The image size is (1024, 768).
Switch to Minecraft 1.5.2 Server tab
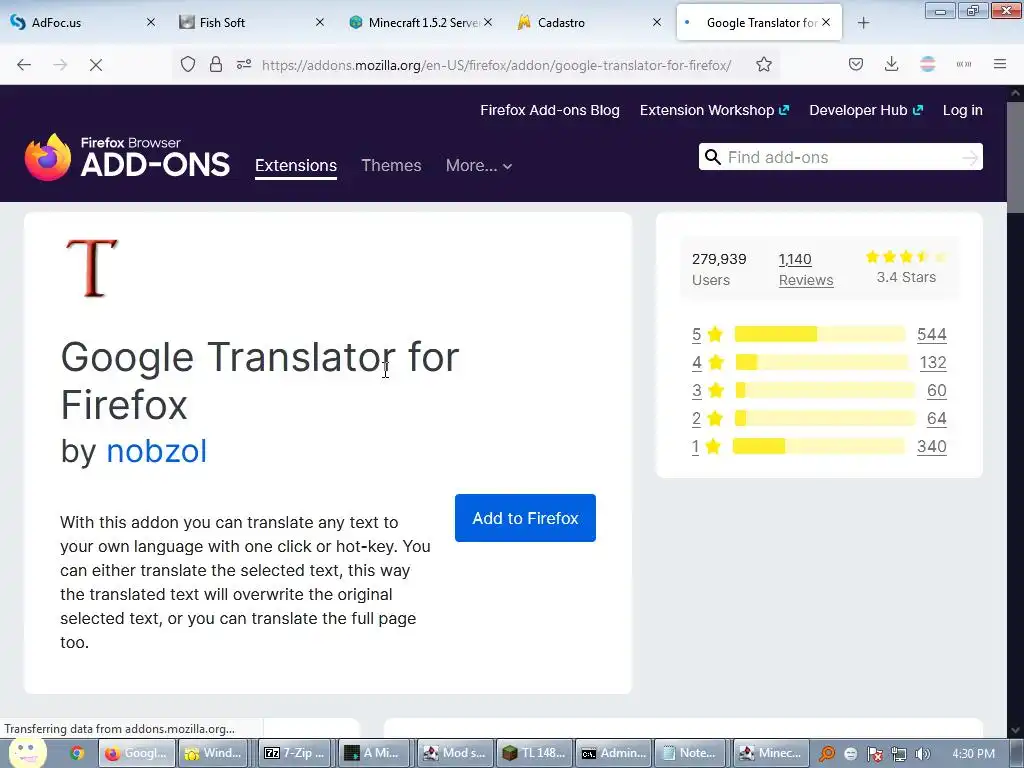tap(422, 22)
